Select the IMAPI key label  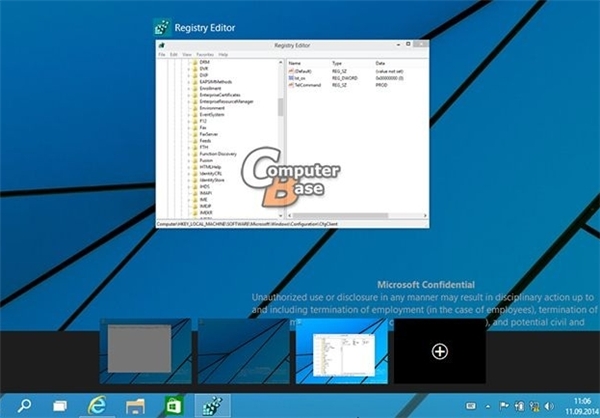click(205, 193)
